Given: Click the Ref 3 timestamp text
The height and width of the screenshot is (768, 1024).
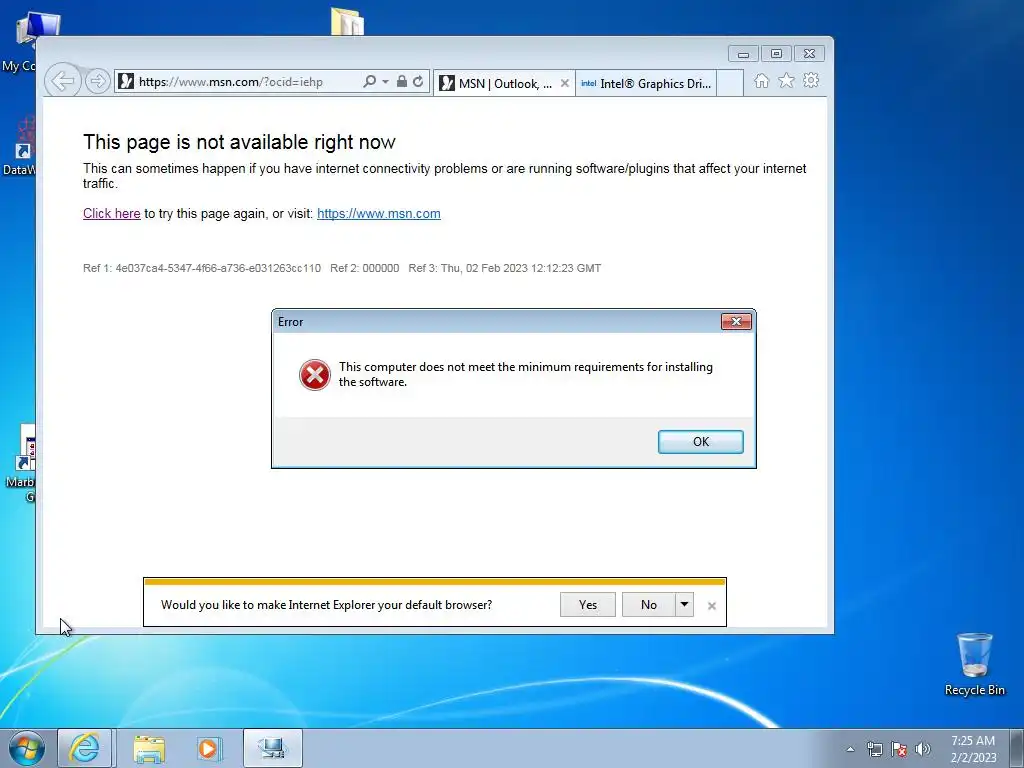Looking at the screenshot, I should click(504, 268).
